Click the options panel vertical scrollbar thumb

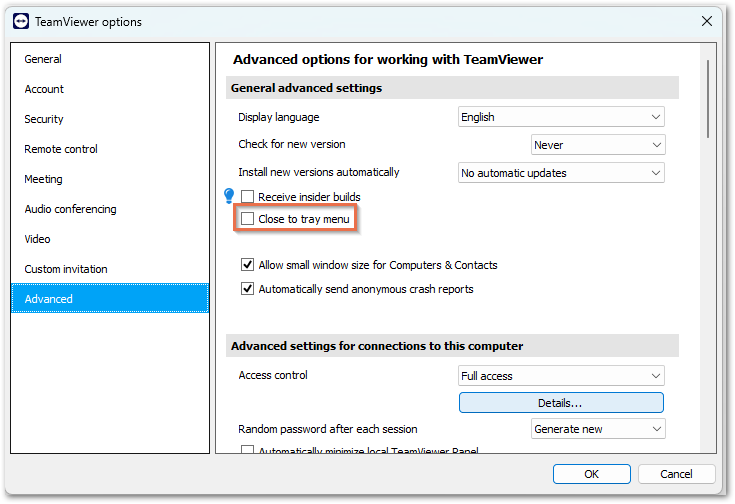pos(708,98)
